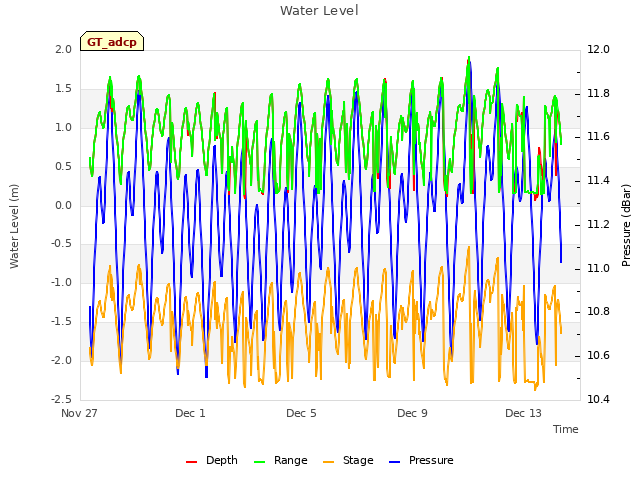Screen dimensions: 640x480
Task: Click the 2.0 water level tick label
Action: coord(64,49)
